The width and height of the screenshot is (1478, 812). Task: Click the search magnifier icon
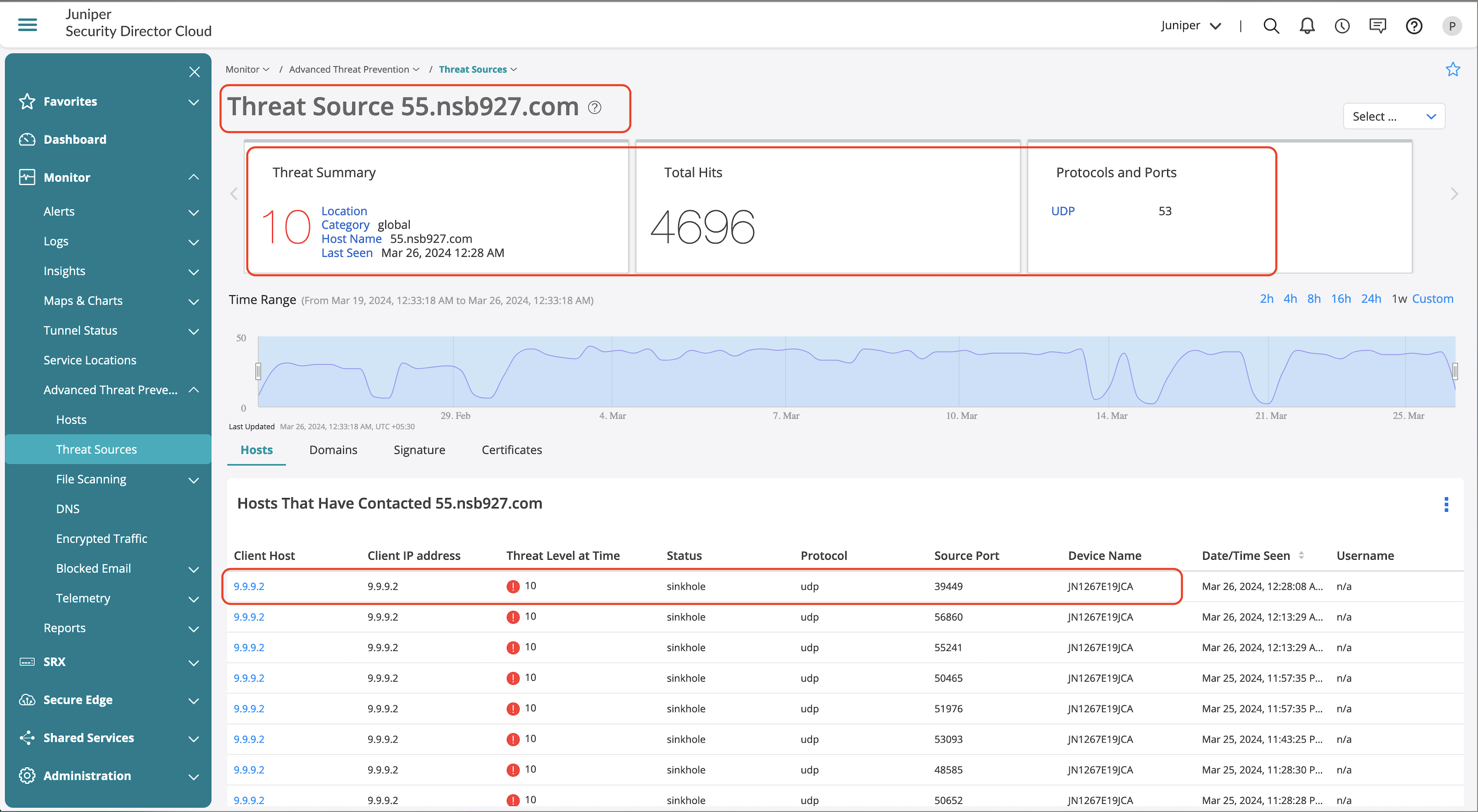point(1271,26)
